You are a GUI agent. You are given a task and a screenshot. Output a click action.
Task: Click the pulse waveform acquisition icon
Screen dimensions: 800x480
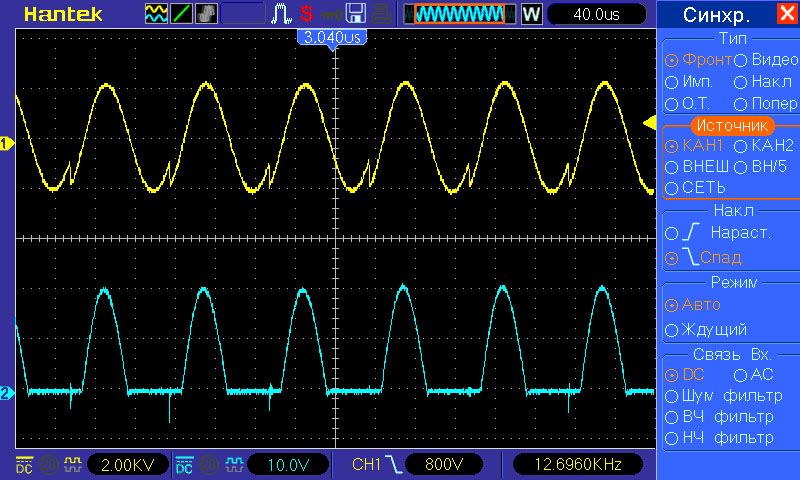(x=281, y=14)
